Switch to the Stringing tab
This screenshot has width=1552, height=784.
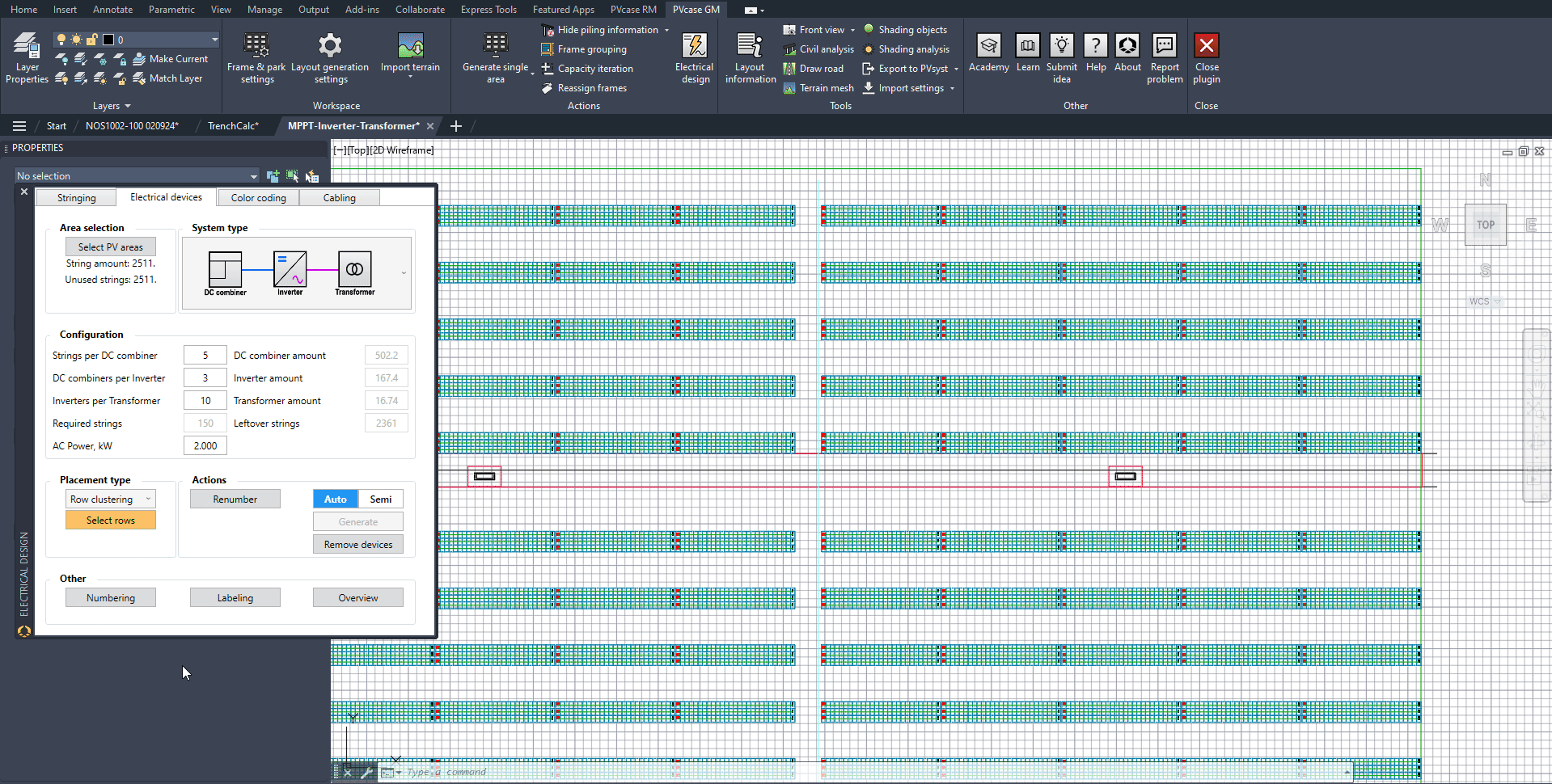point(76,198)
